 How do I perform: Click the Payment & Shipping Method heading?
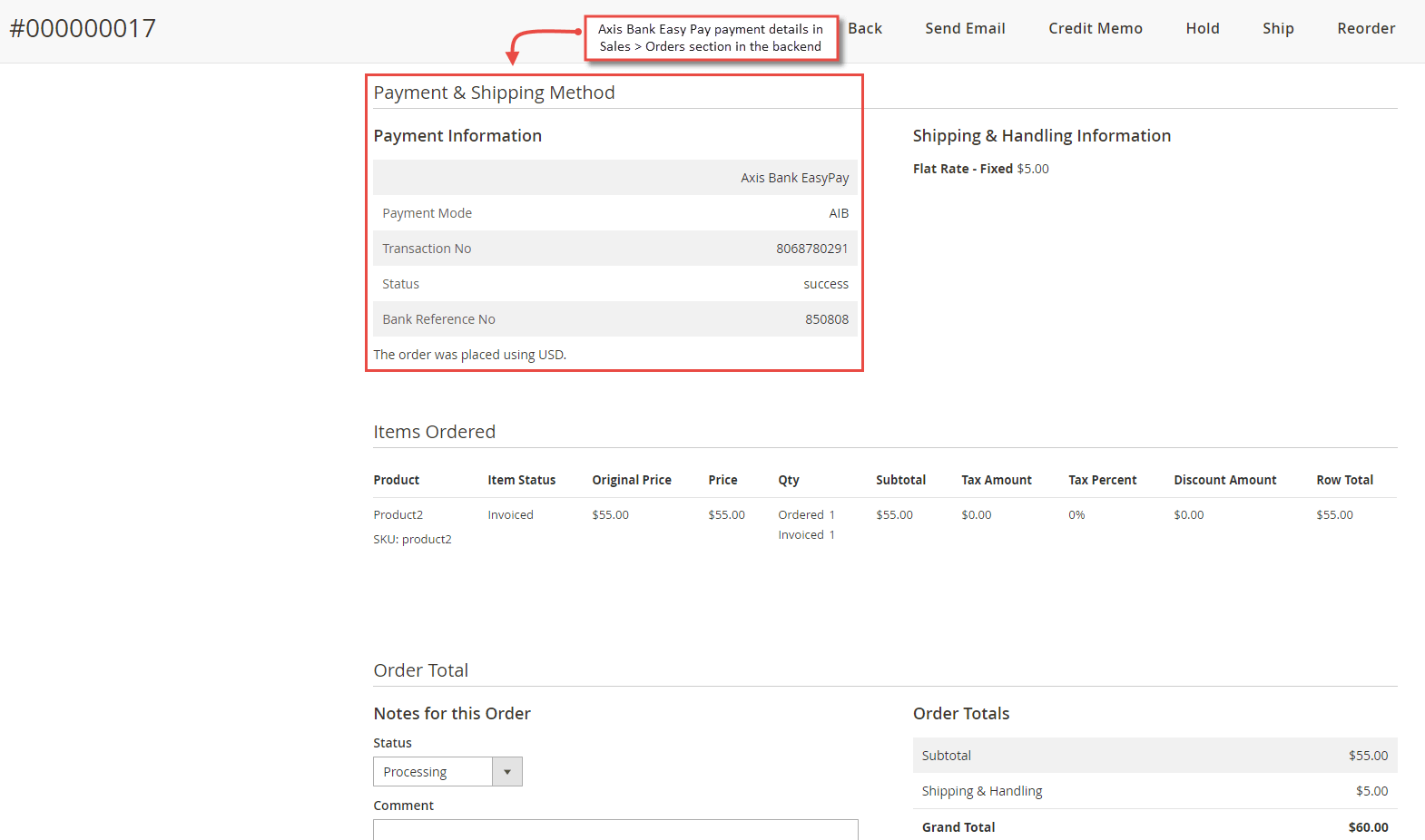(495, 93)
